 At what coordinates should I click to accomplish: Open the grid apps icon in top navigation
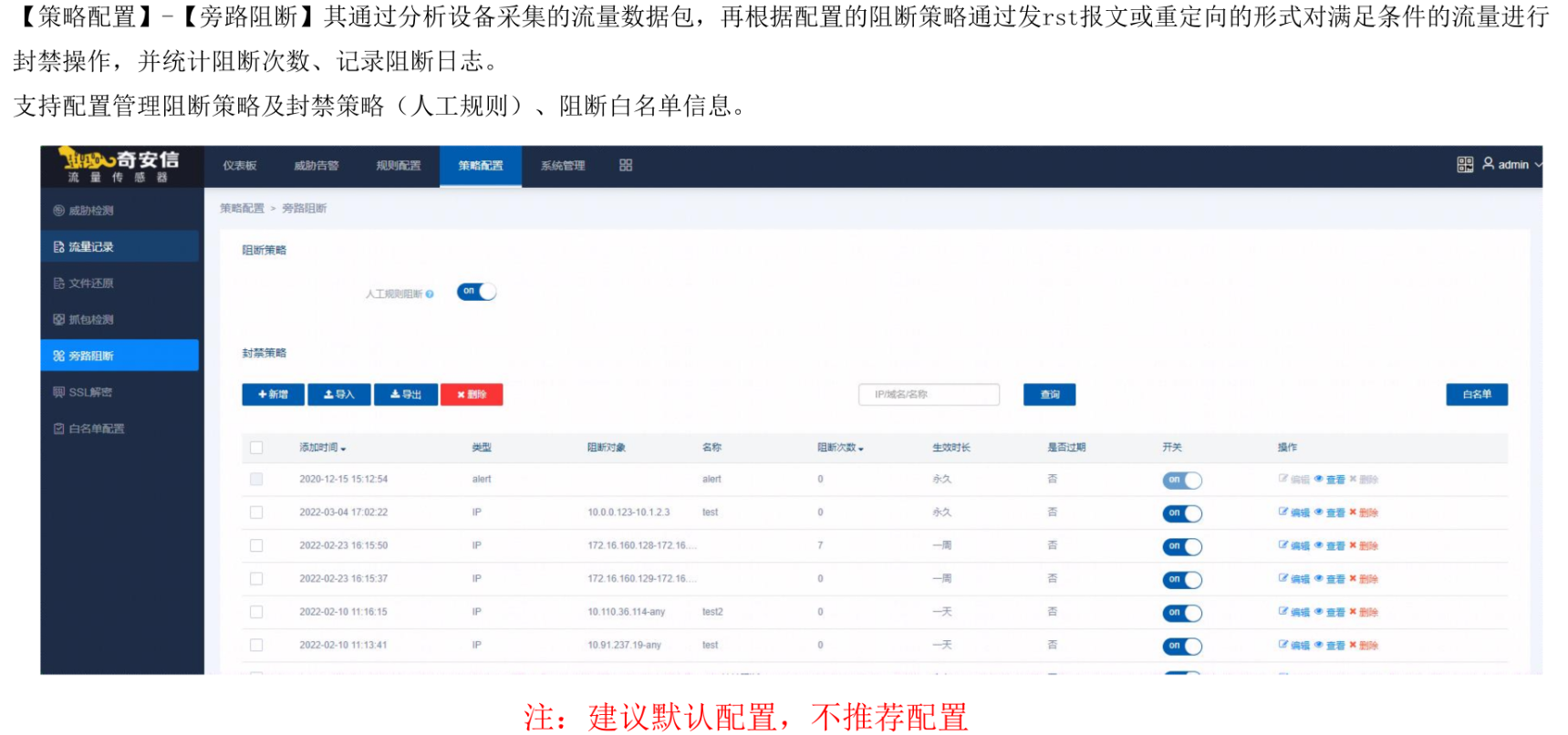[626, 165]
